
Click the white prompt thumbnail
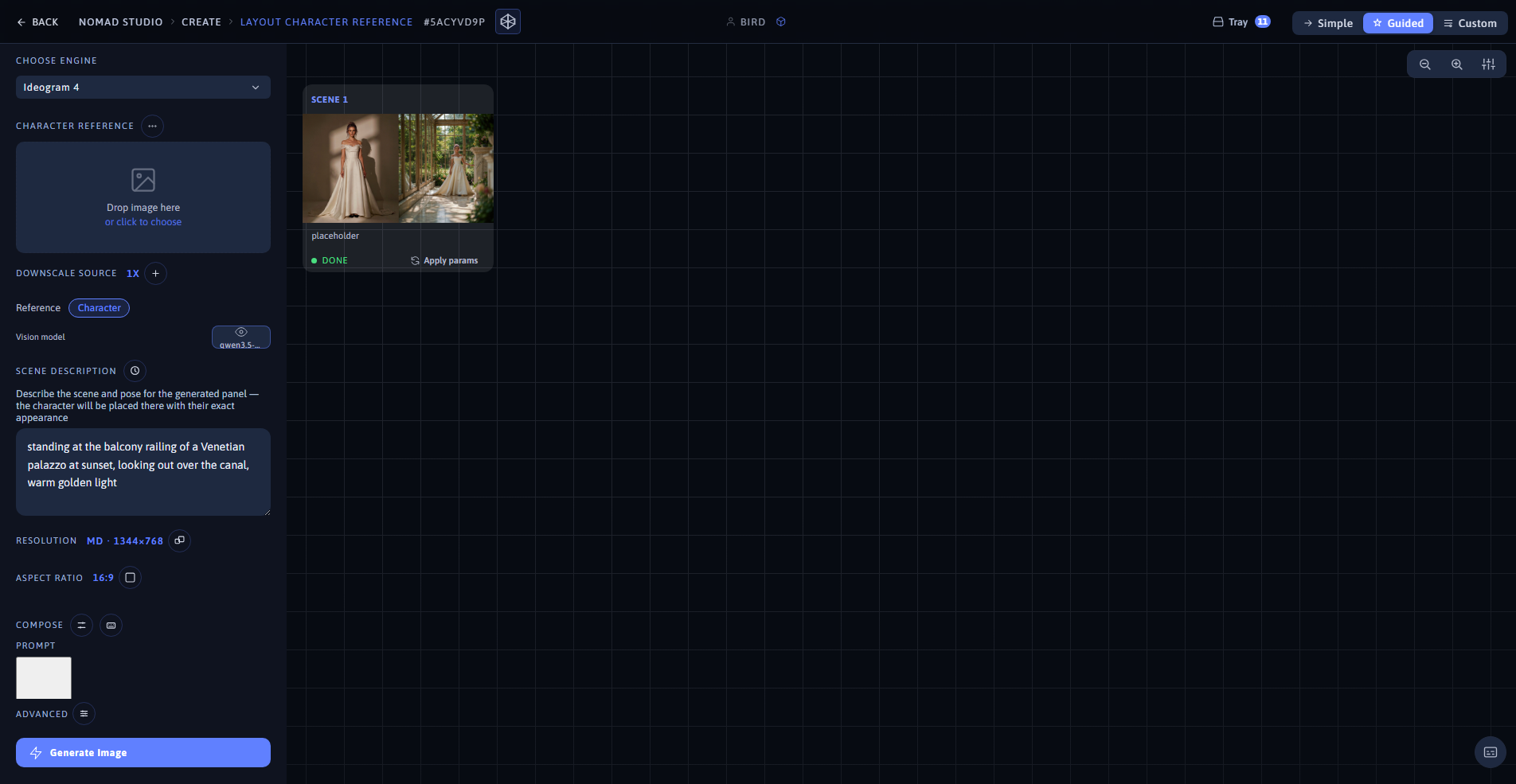point(44,678)
